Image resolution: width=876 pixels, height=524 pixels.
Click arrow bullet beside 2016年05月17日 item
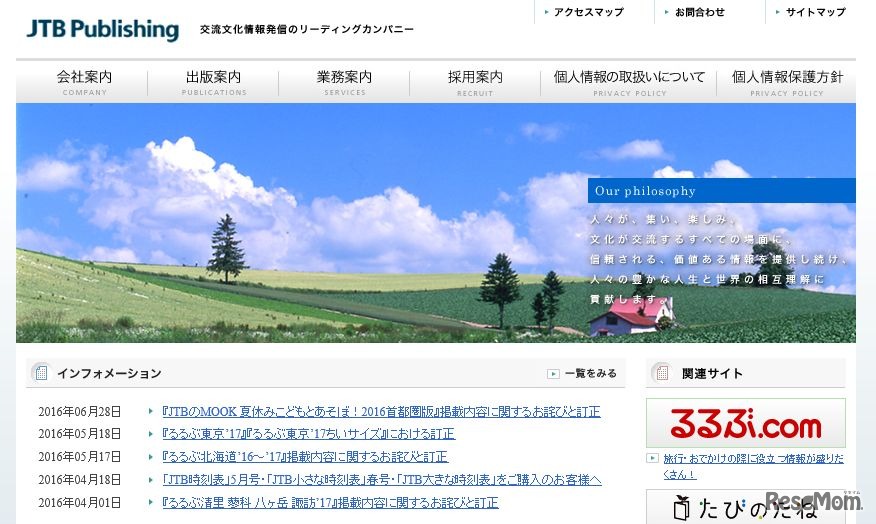151,457
